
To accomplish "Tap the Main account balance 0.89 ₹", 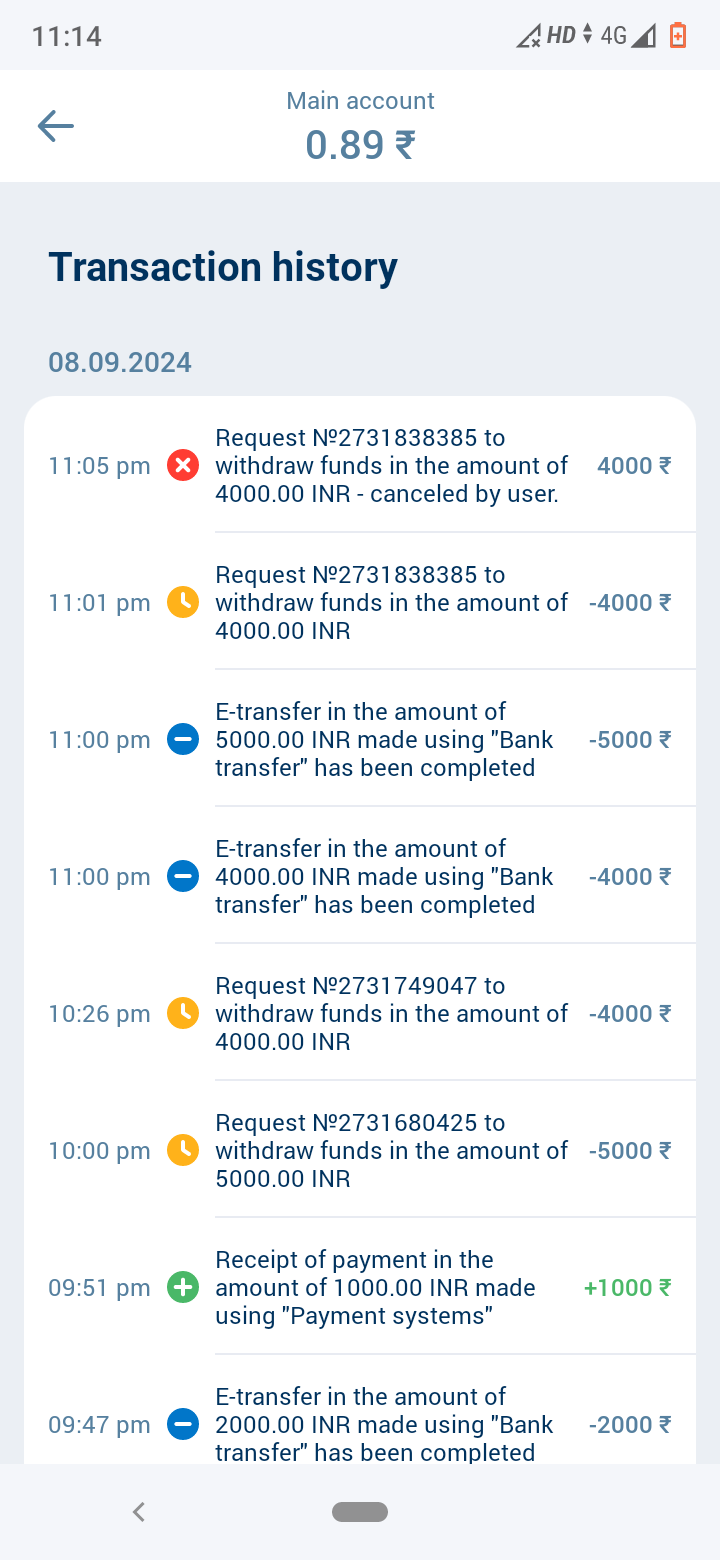I will tap(360, 145).
